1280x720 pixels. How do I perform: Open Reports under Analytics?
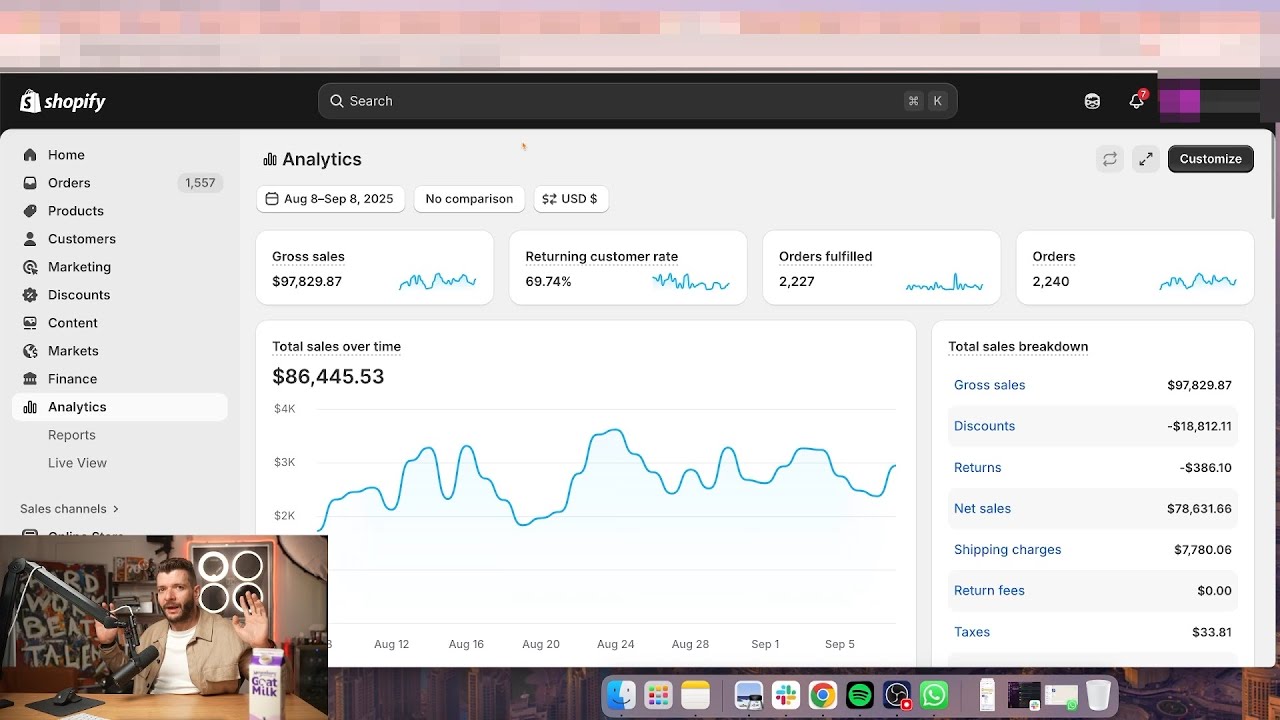72,435
